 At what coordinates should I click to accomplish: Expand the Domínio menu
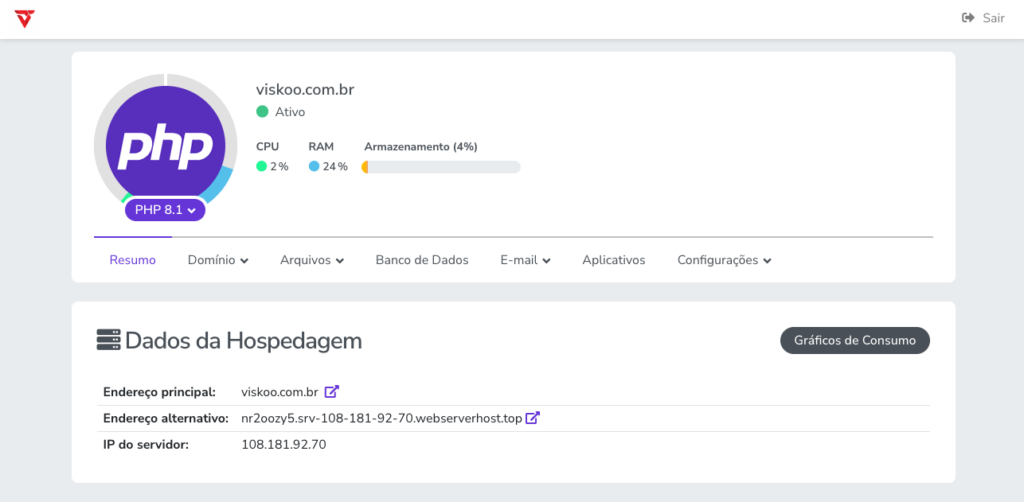(x=218, y=260)
